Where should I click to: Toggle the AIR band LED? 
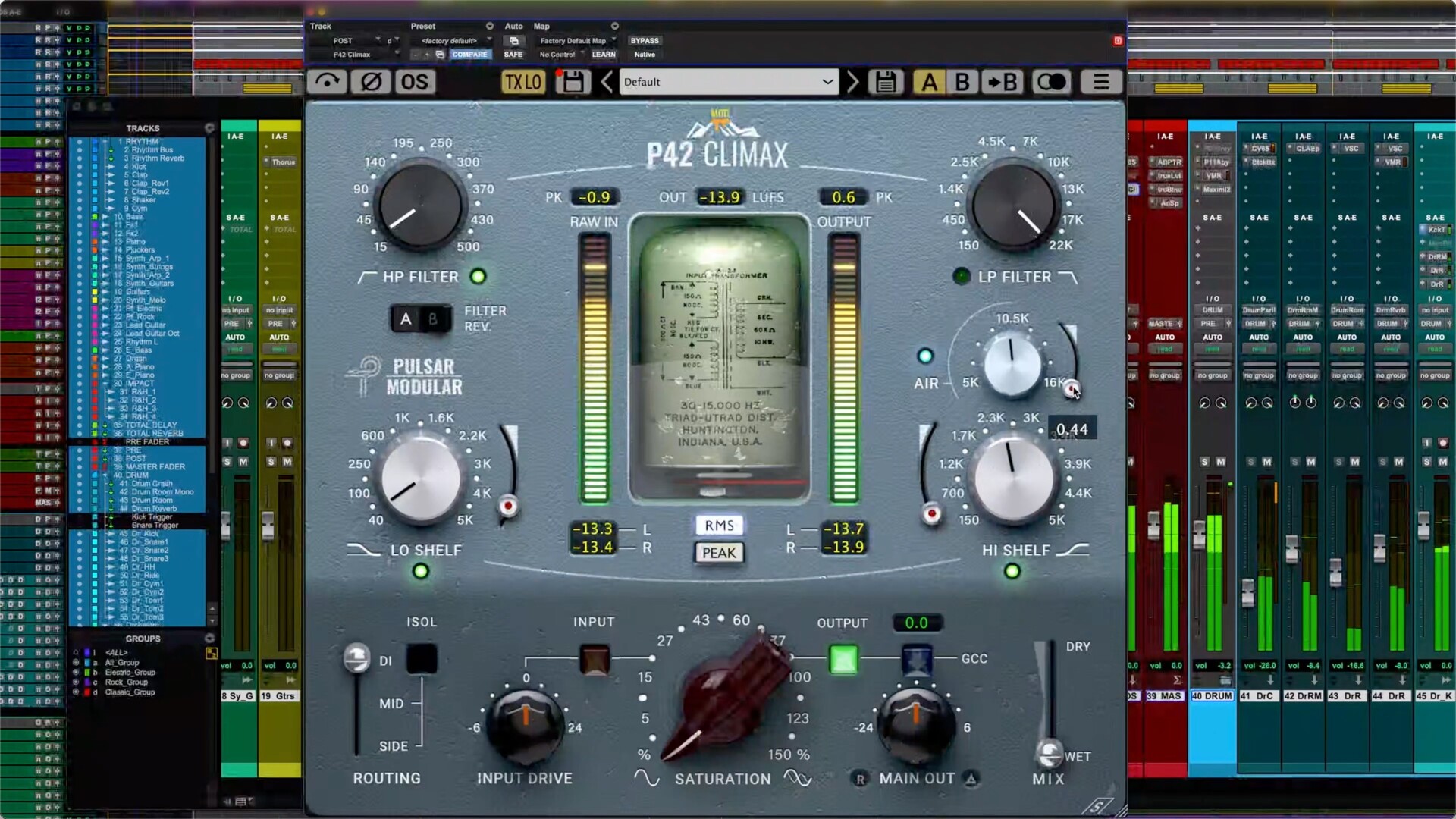pyautogui.click(x=925, y=356)
